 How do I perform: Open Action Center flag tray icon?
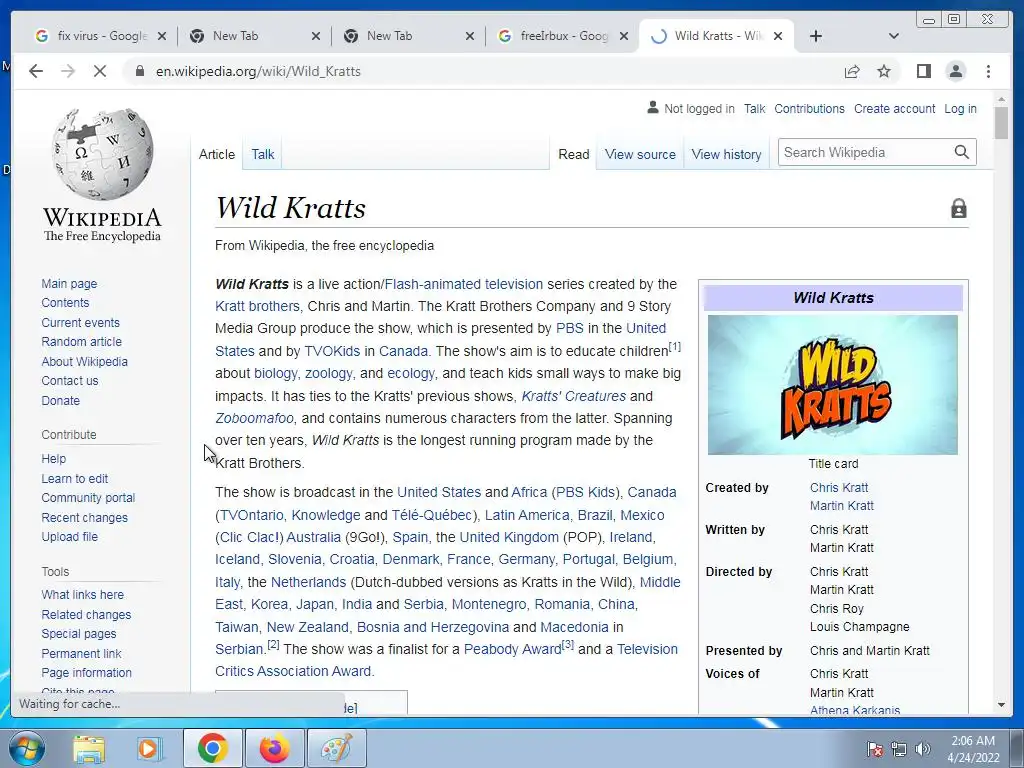click(874, 749)
